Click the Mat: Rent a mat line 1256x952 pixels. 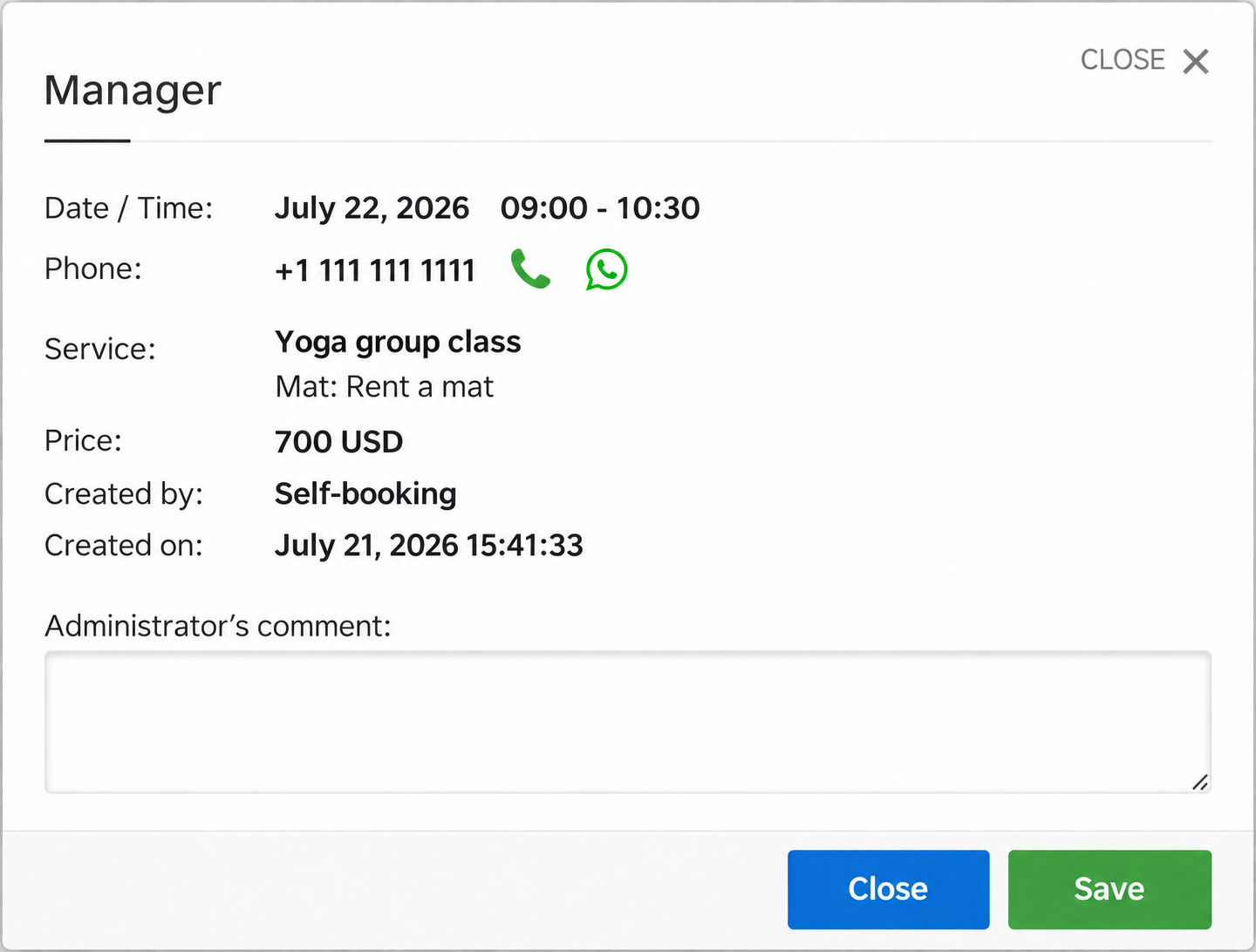[x=384, y=386]
